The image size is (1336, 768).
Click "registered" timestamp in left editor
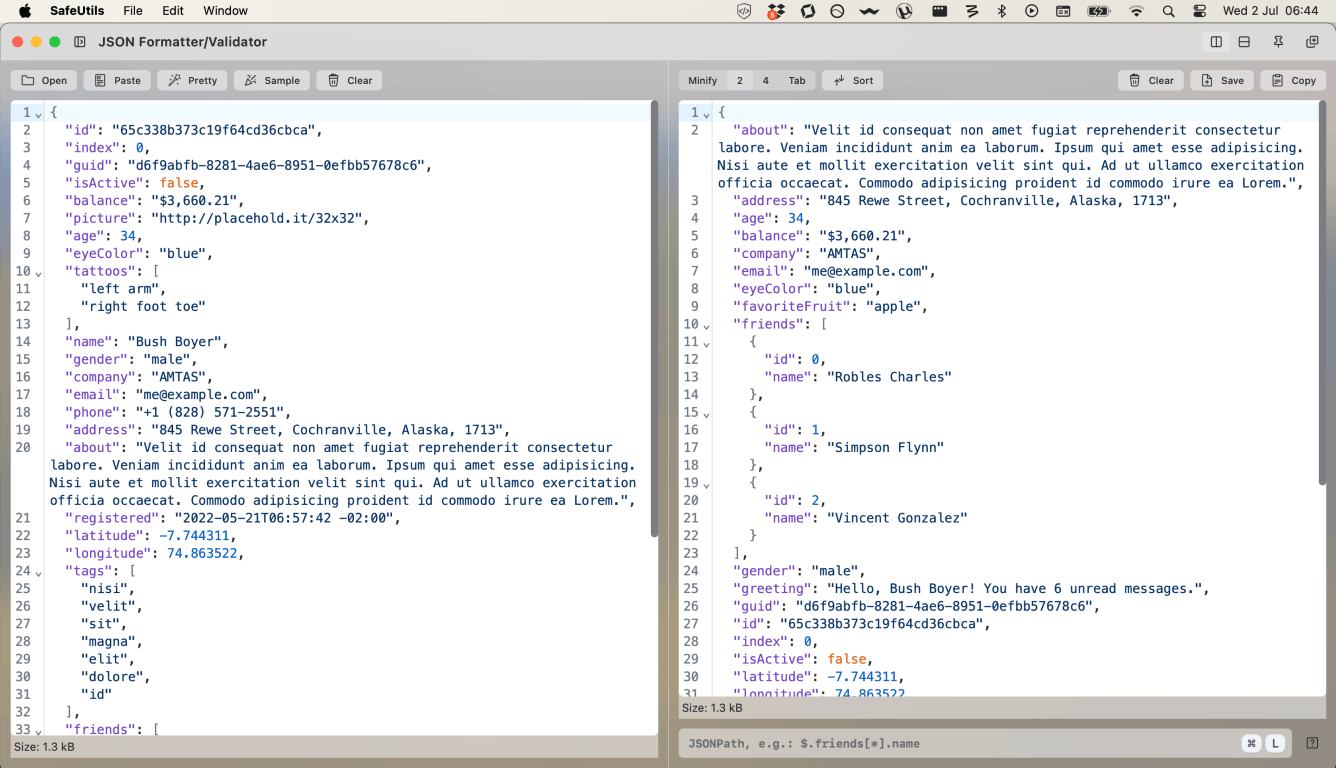(286, 518)
